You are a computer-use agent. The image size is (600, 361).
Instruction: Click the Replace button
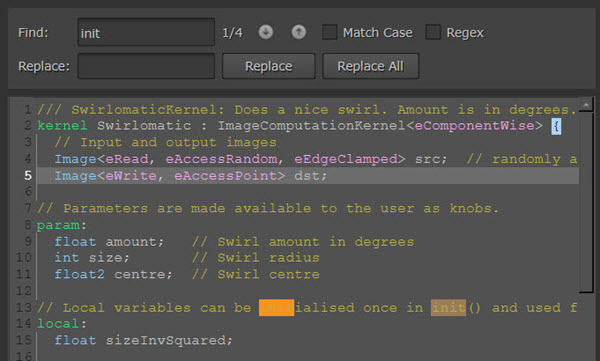tap(269, 66)
